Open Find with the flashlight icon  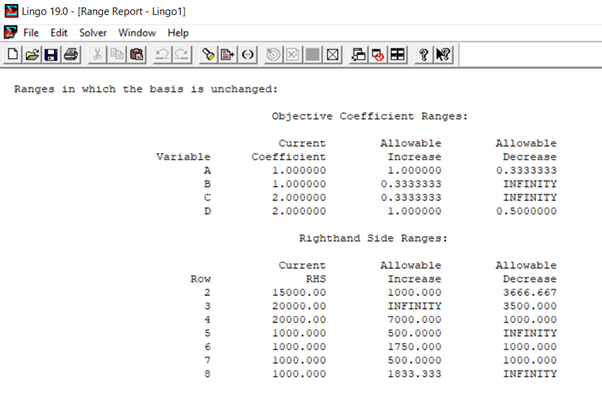click(208, 55)
